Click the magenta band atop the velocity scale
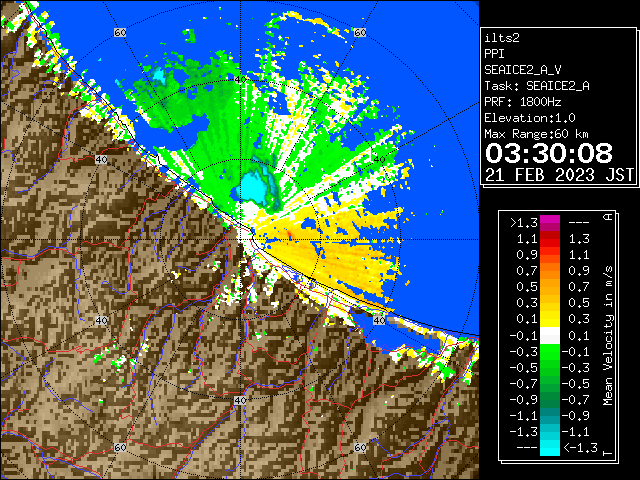This screenshot has height=480, width=640. [550, 223]
